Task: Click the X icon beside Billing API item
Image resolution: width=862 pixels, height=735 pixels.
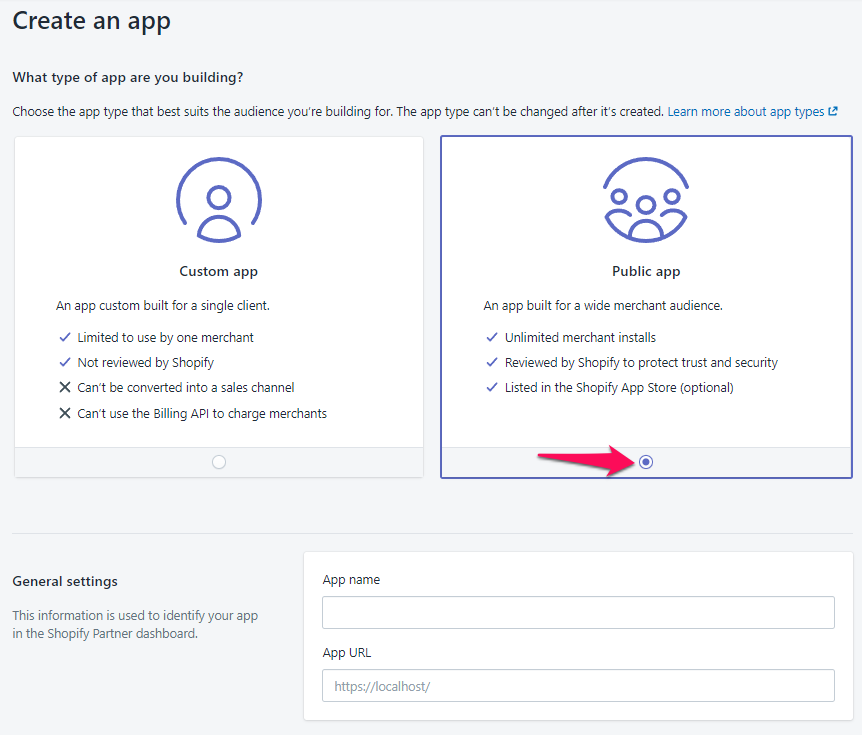Action: pyautogui.click(x=65, y=413)
